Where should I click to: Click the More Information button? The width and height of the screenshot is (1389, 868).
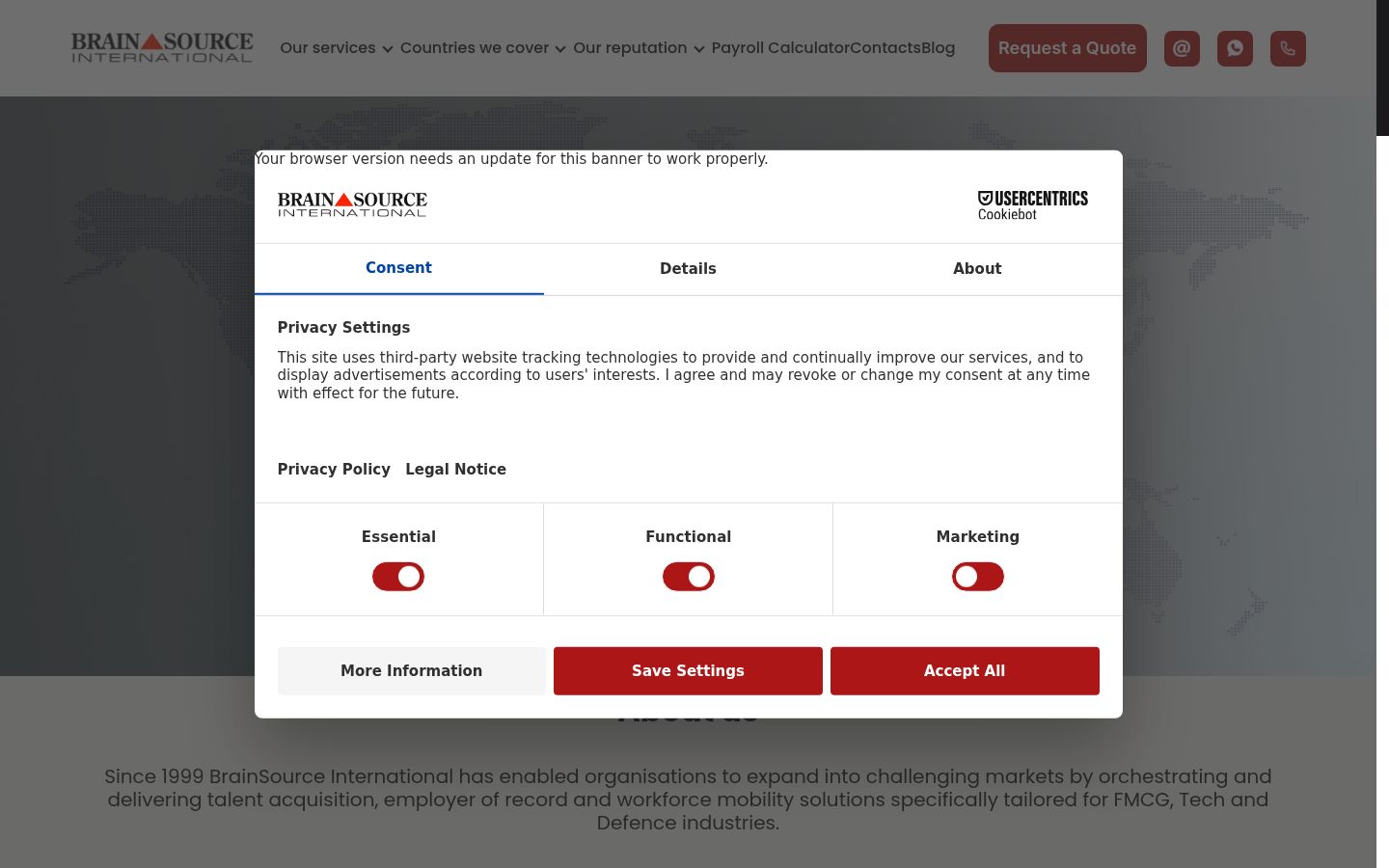coord(411,671)
